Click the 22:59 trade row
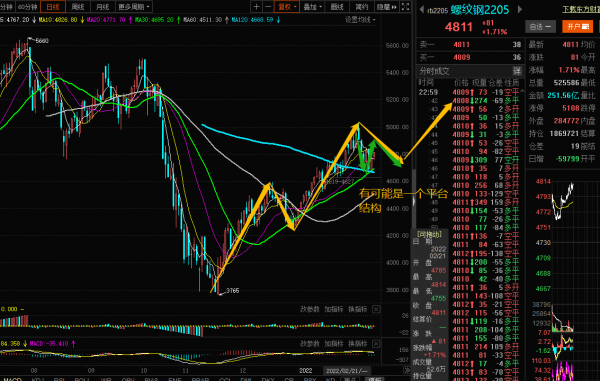The image size is (600, 381). coord(468,92)
